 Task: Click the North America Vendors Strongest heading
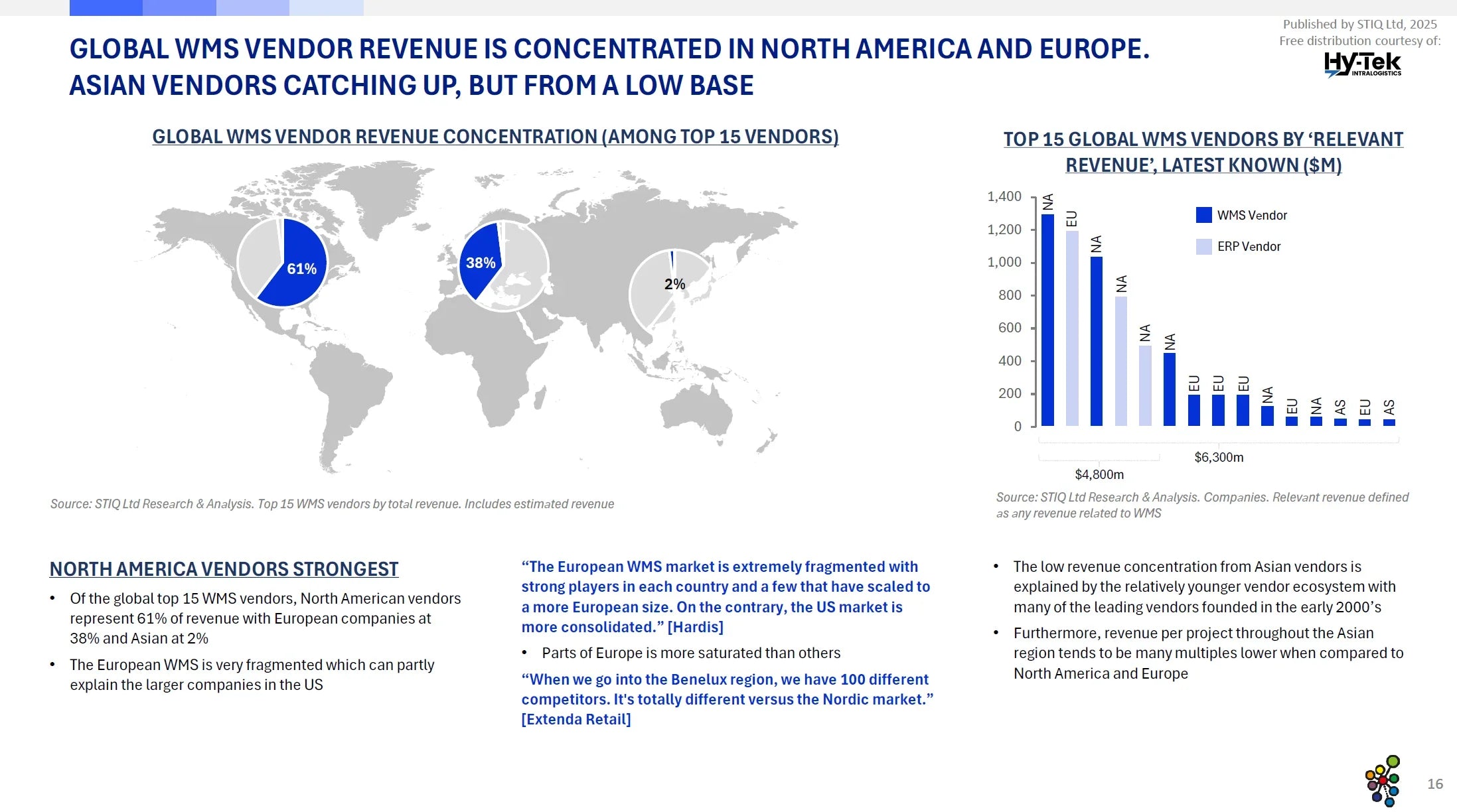pos(224,569)
